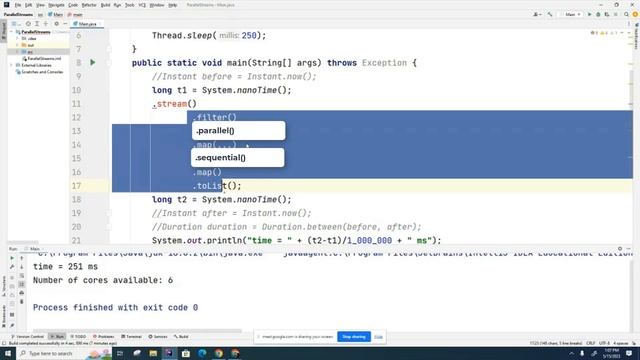640x360 pixels.
Task: Open the Navigate menu
Action: pyautogui.click(x=56, y=5)
